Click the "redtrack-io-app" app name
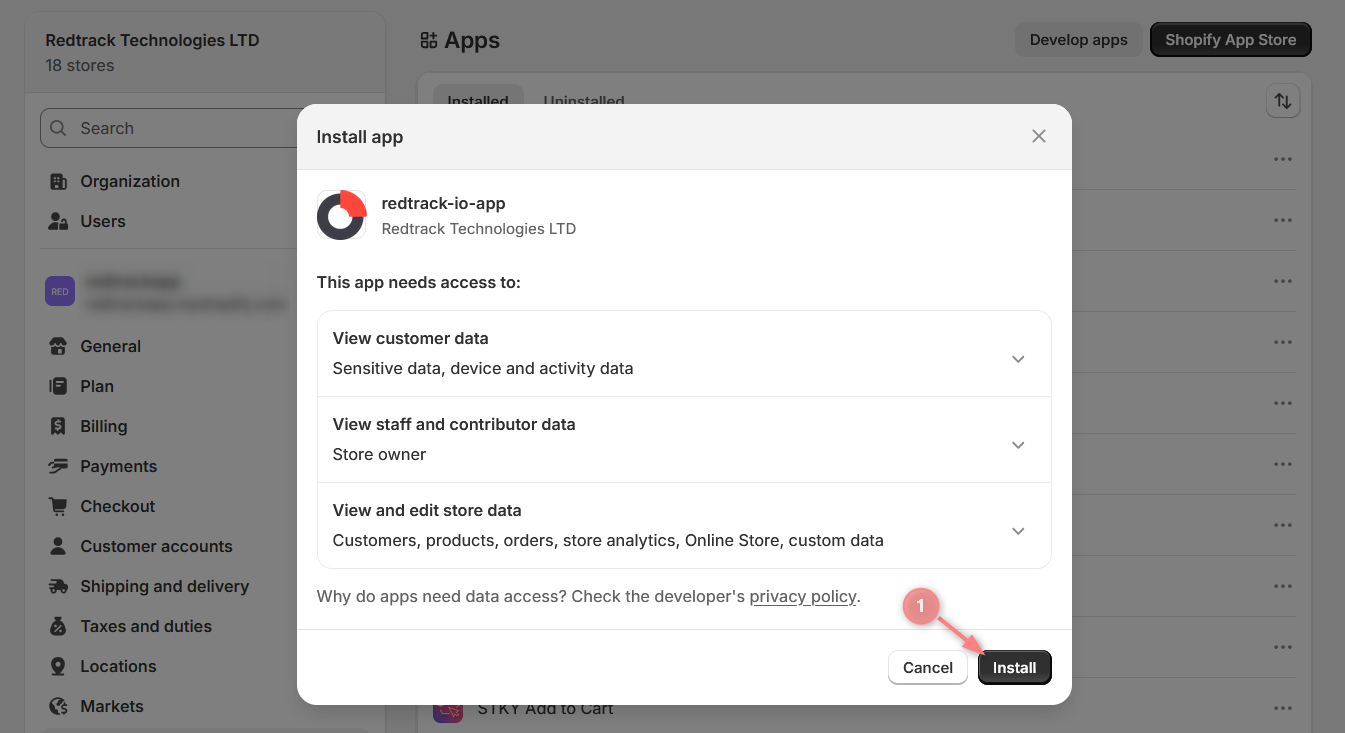1345x733 pixels. click(x=443, y=203)
